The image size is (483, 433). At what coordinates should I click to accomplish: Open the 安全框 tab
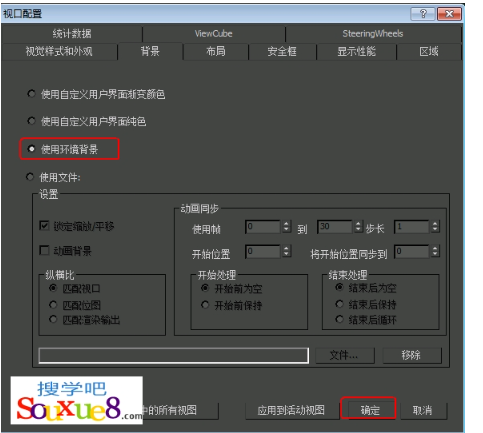tap(282, 52)
